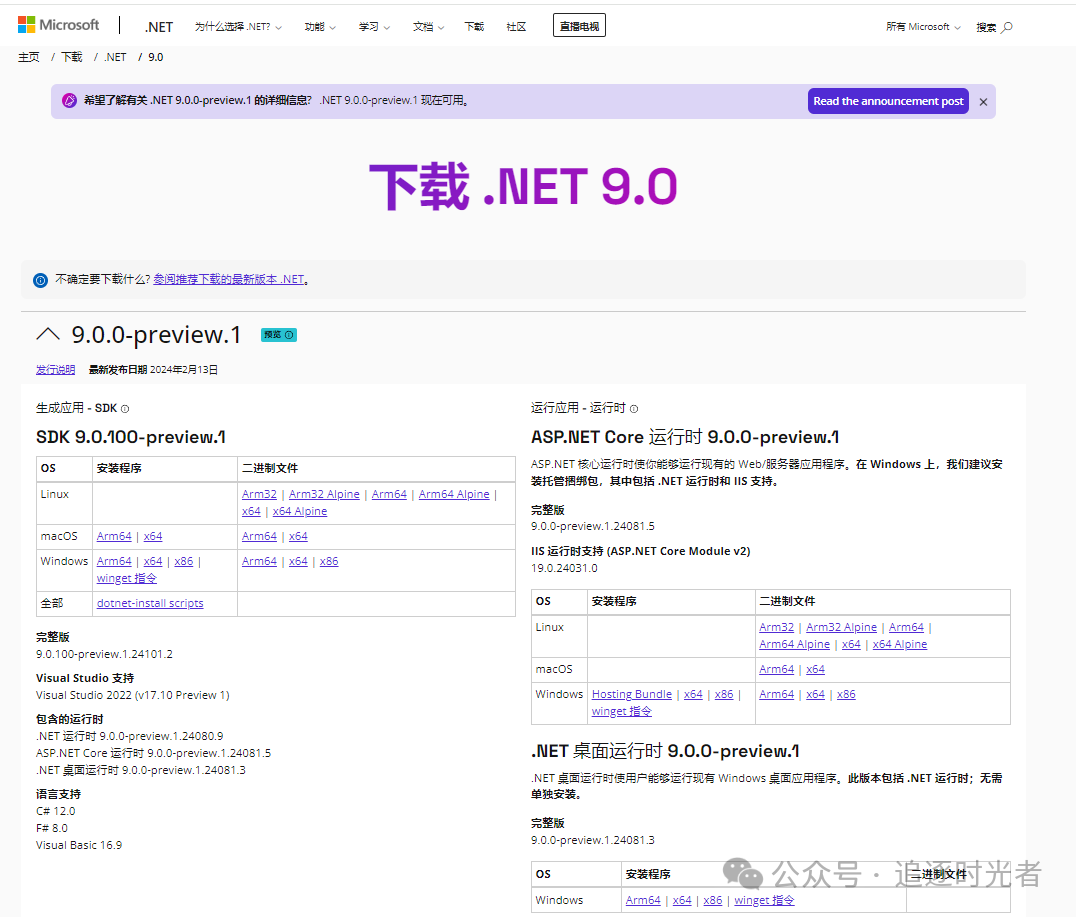
Task: Download SDK Windows x64 installer
Action: click(x=153, y=561)
